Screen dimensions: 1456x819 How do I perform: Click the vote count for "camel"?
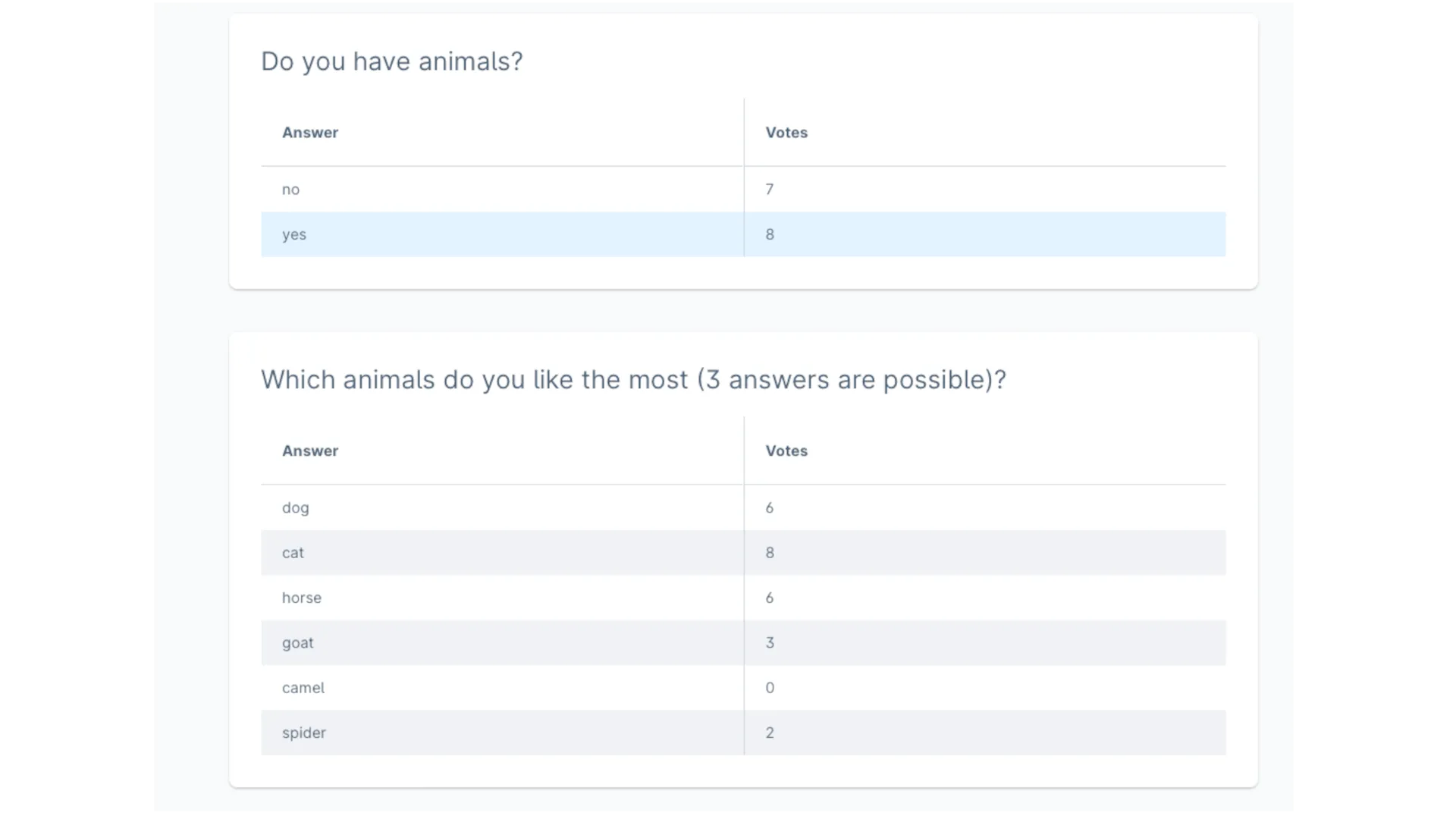pos(770,688)
